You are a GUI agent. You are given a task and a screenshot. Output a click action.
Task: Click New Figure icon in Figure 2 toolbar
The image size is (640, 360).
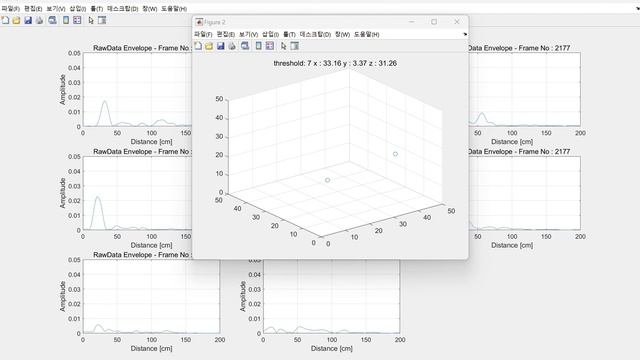(x=198, y=46)
